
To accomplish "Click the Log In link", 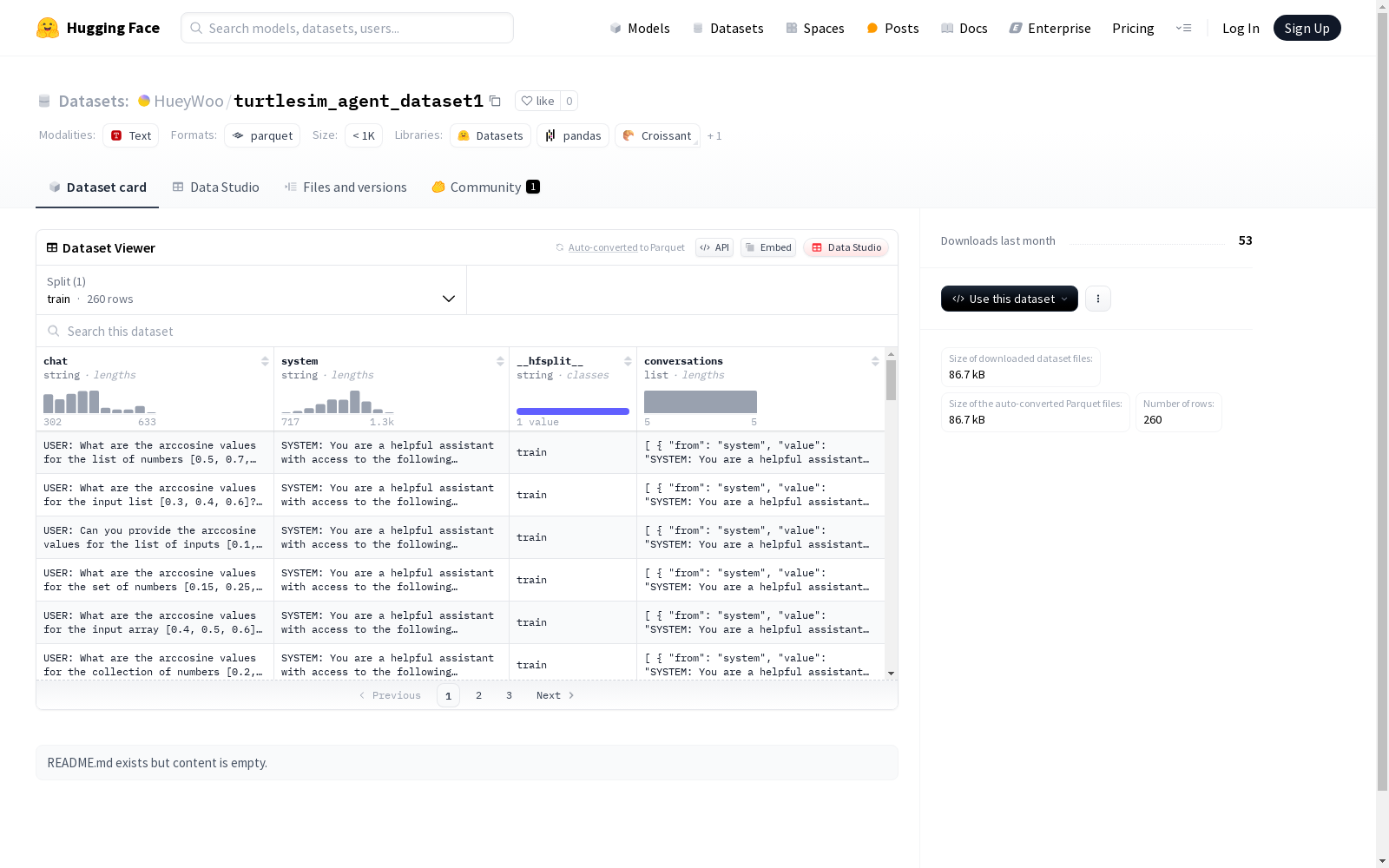I will 1241,28.
